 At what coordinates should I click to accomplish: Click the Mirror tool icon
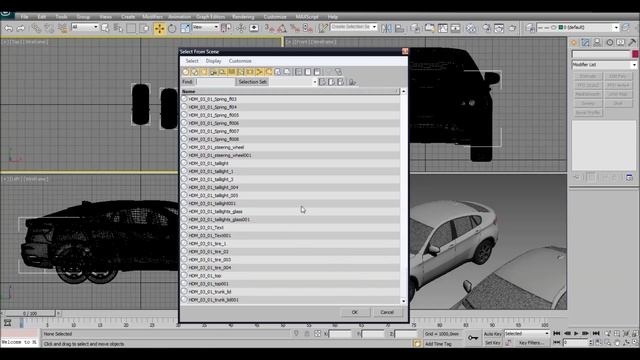386,28
